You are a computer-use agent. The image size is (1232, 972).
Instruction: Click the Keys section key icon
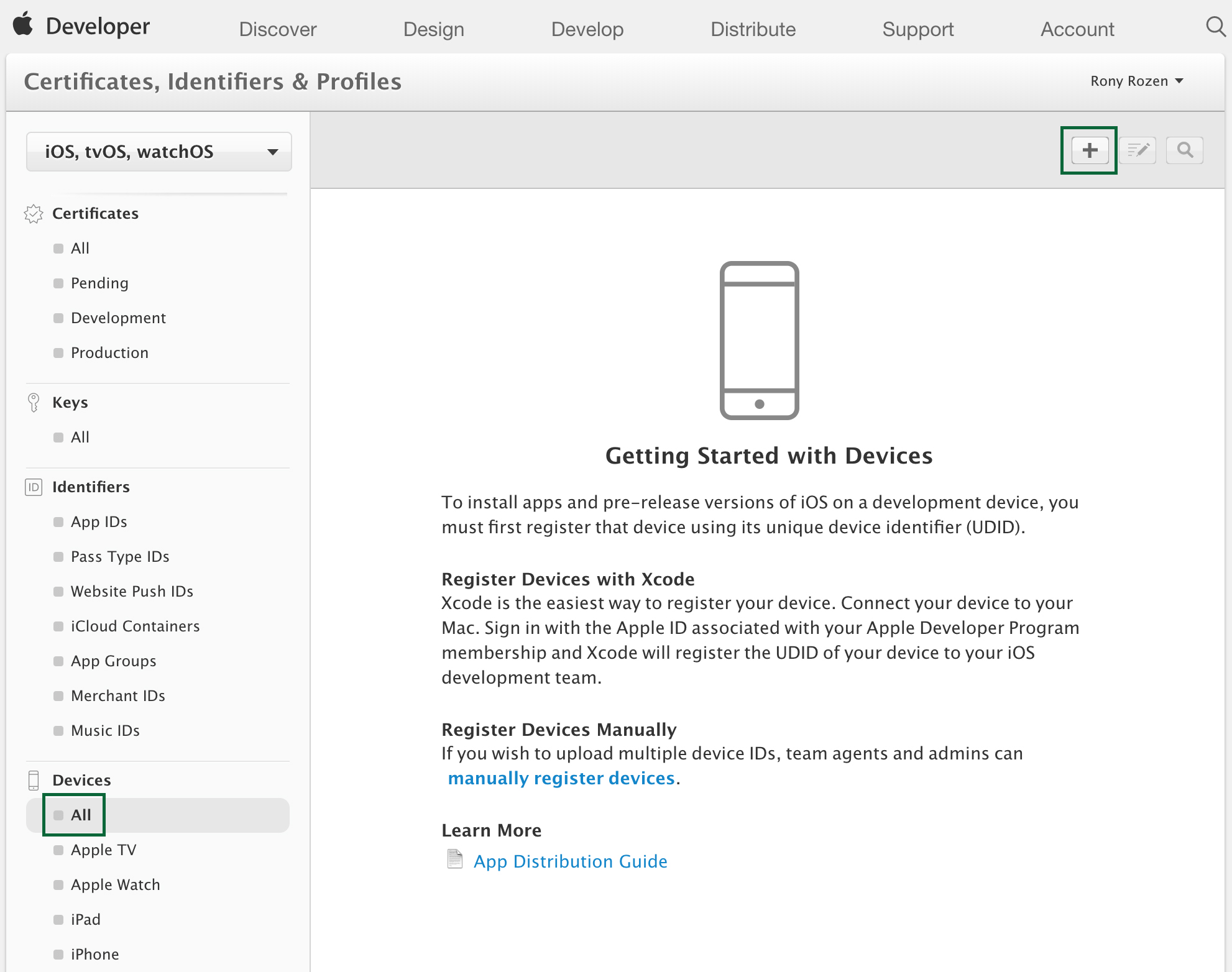coord(34,403)
